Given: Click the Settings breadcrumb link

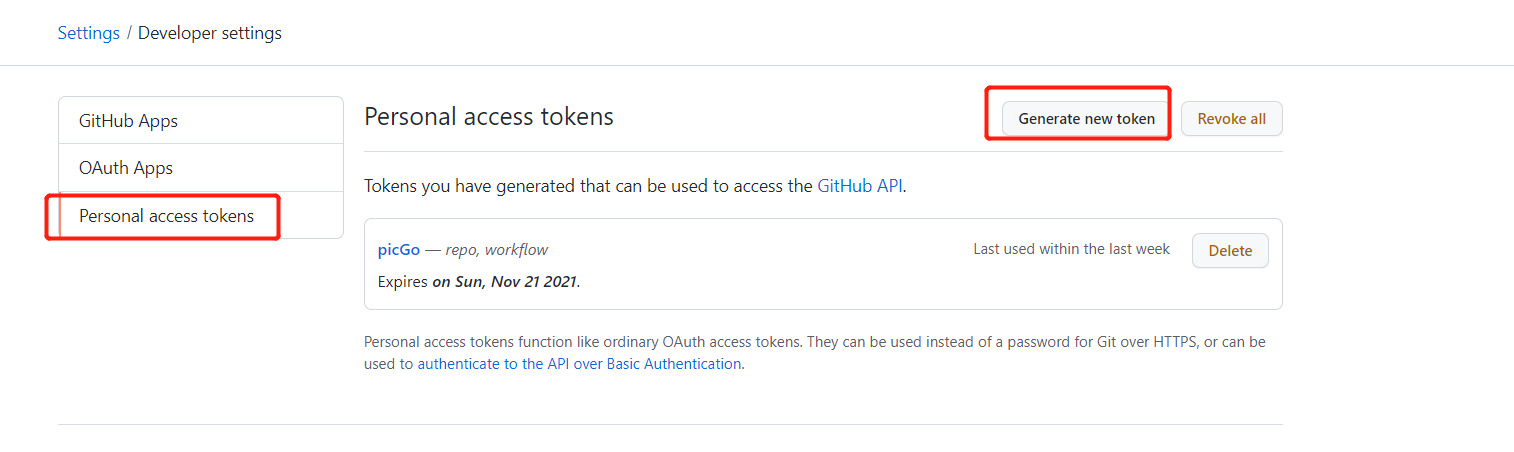Looking at the screenshot, I should 88,33.
